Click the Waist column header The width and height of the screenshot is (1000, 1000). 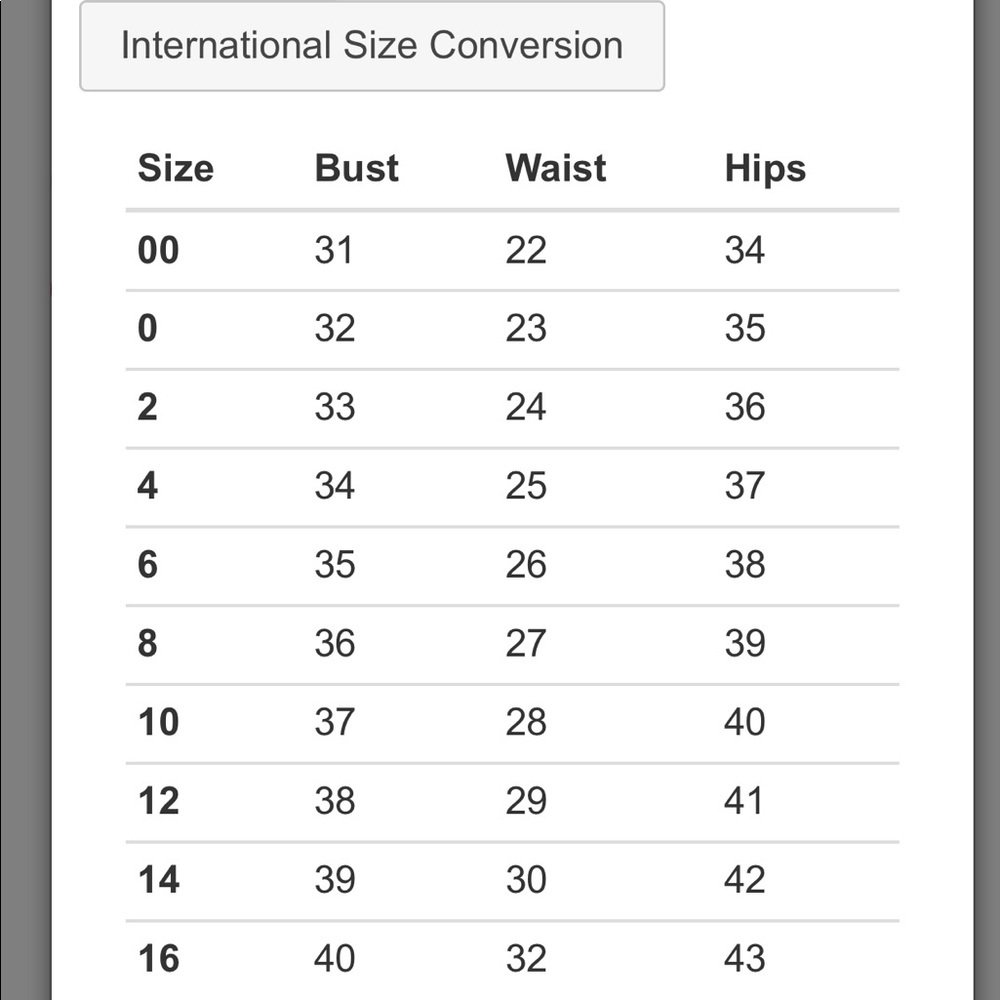click(x=555, y=168)
